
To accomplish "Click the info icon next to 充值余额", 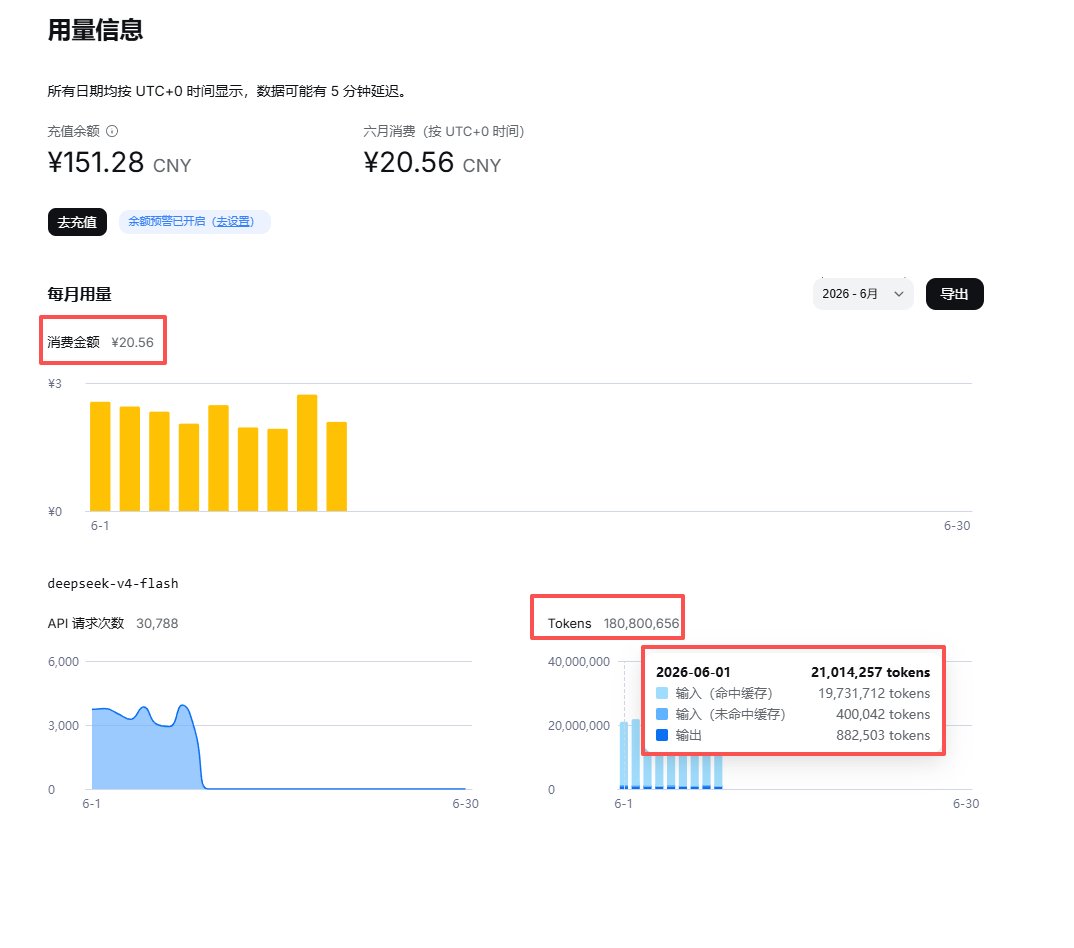I will 112,131.
